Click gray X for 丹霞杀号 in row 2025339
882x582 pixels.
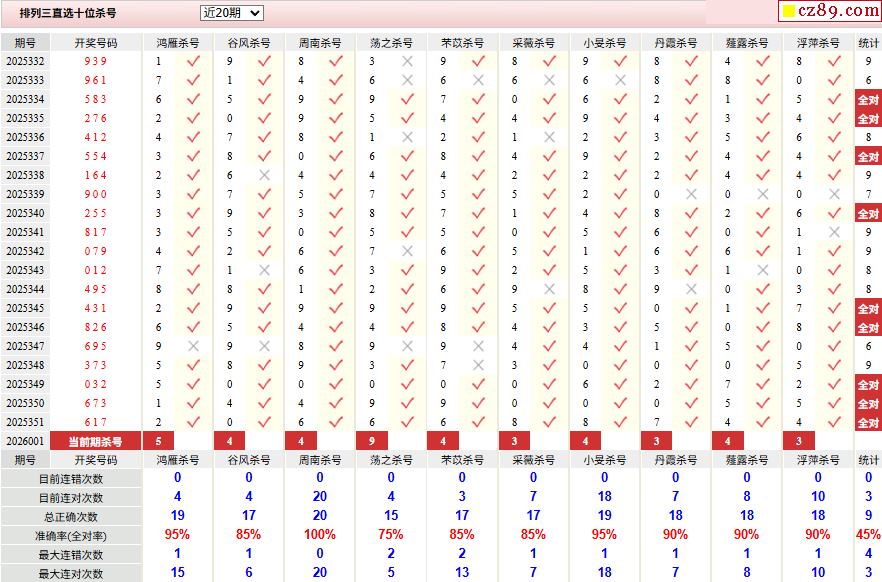(x=691, y=194)
